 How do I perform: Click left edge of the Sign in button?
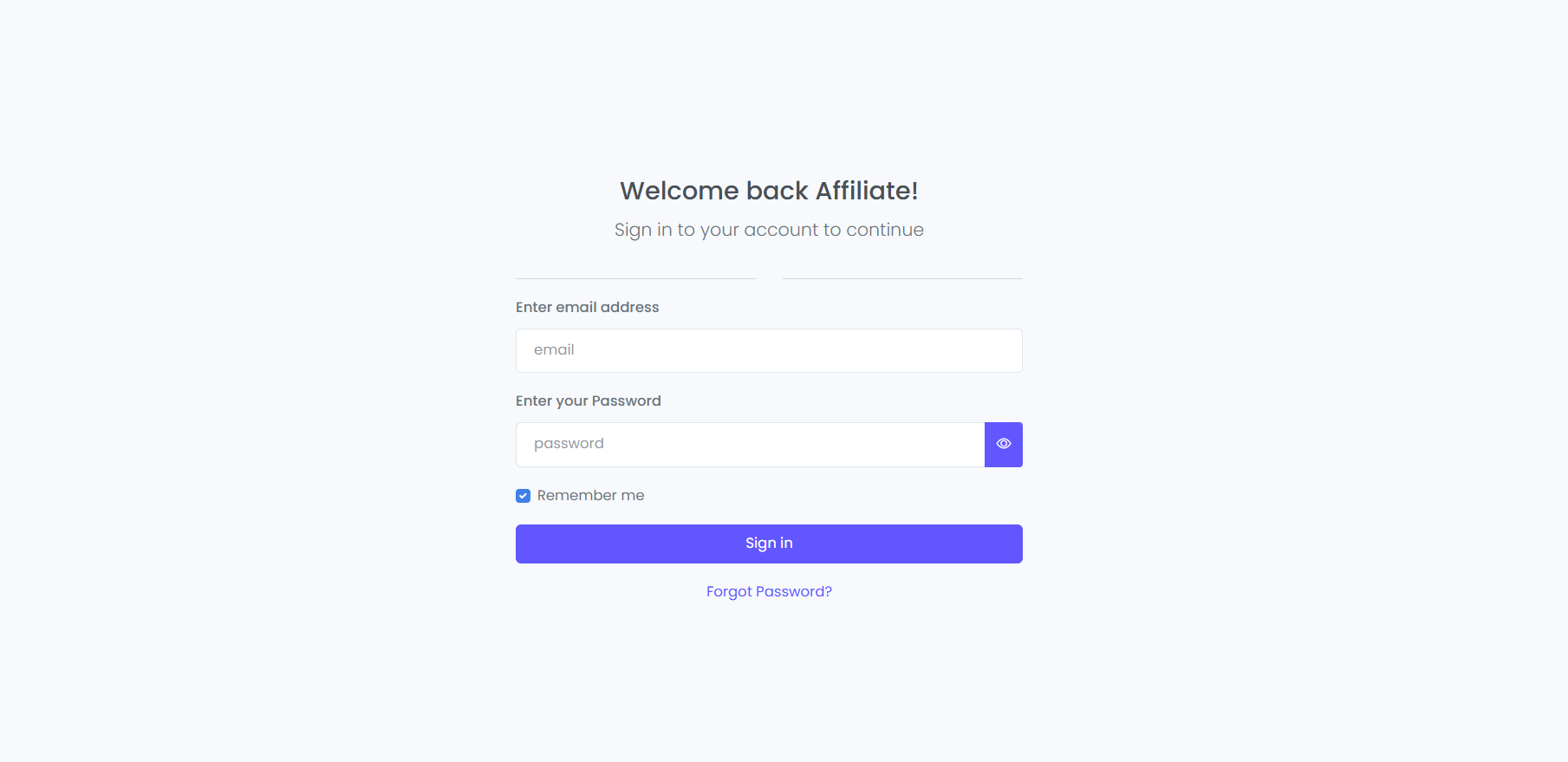pyautogui.click(x=523, y=544)
